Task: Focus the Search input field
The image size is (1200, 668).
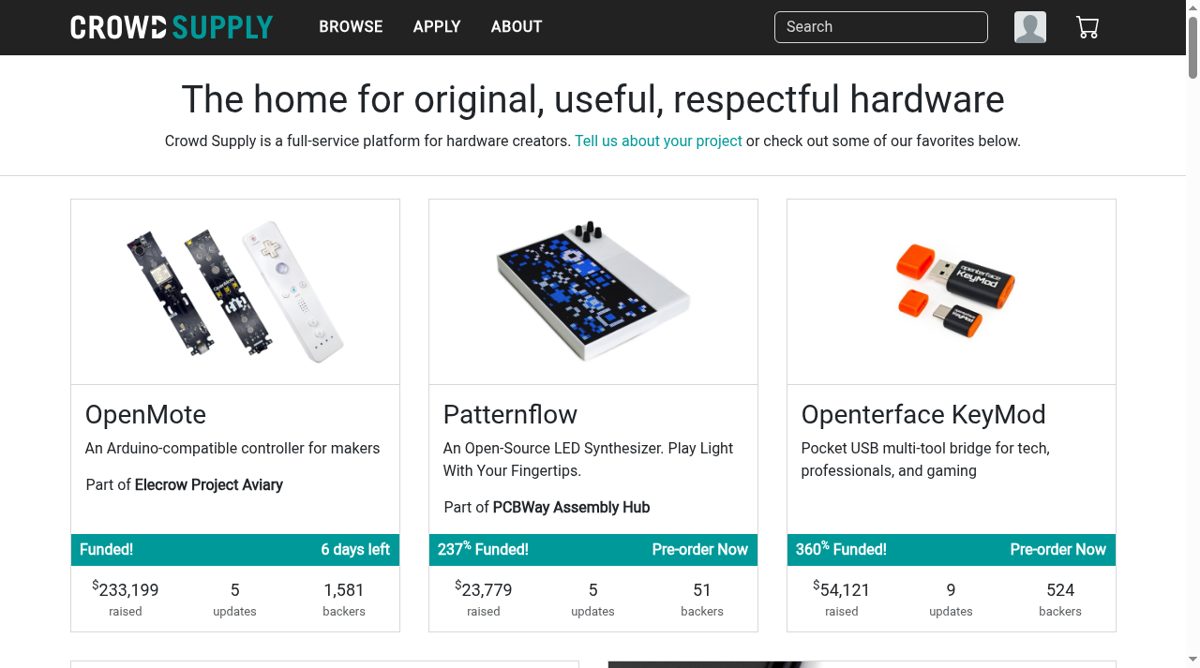Action: pyautogui.click(x=881, y=27)
